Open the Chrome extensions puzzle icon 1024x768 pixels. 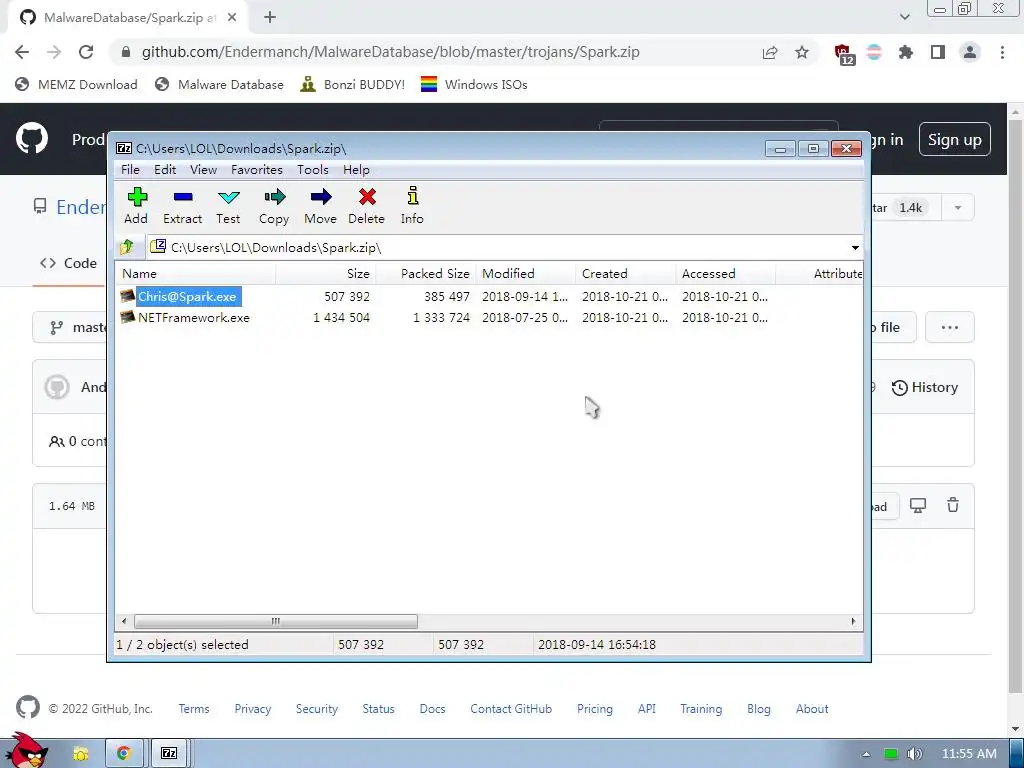[906, 52]
